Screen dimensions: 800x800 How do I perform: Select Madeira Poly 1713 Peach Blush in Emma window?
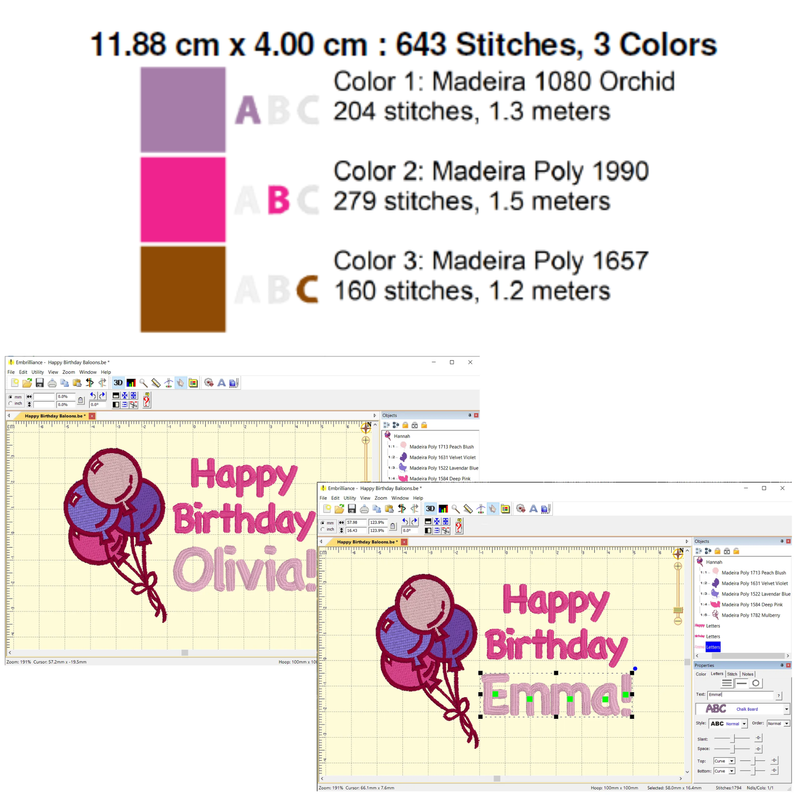tap(754, 572)
